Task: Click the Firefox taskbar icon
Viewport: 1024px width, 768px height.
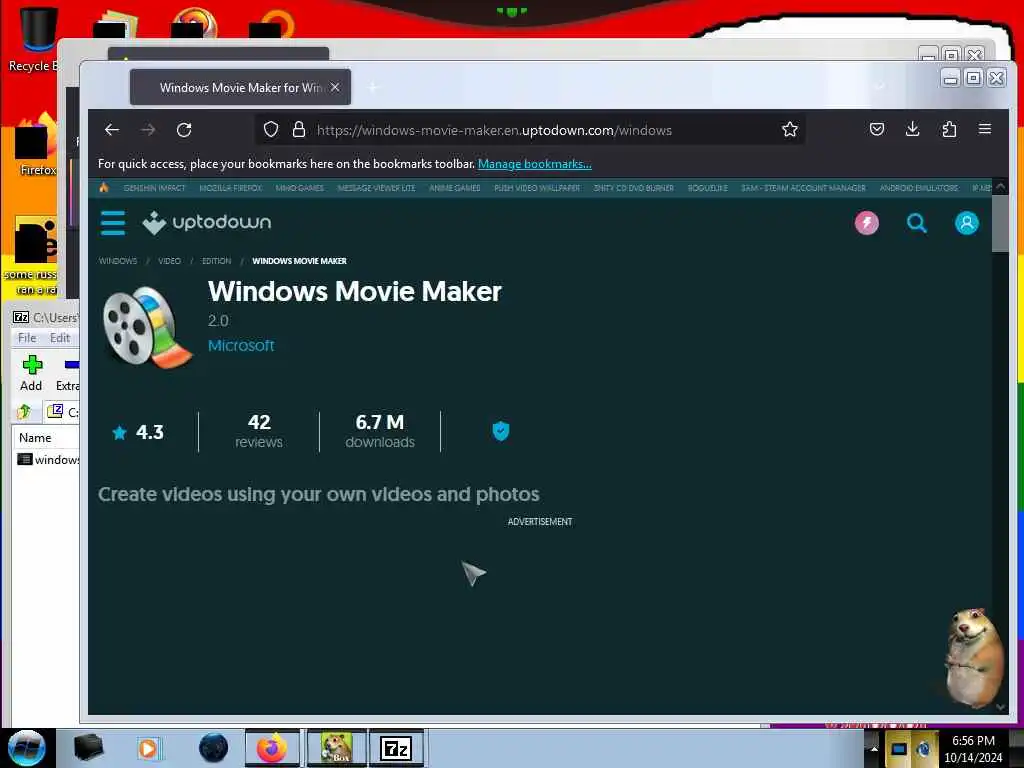Action: click(272, 748)
